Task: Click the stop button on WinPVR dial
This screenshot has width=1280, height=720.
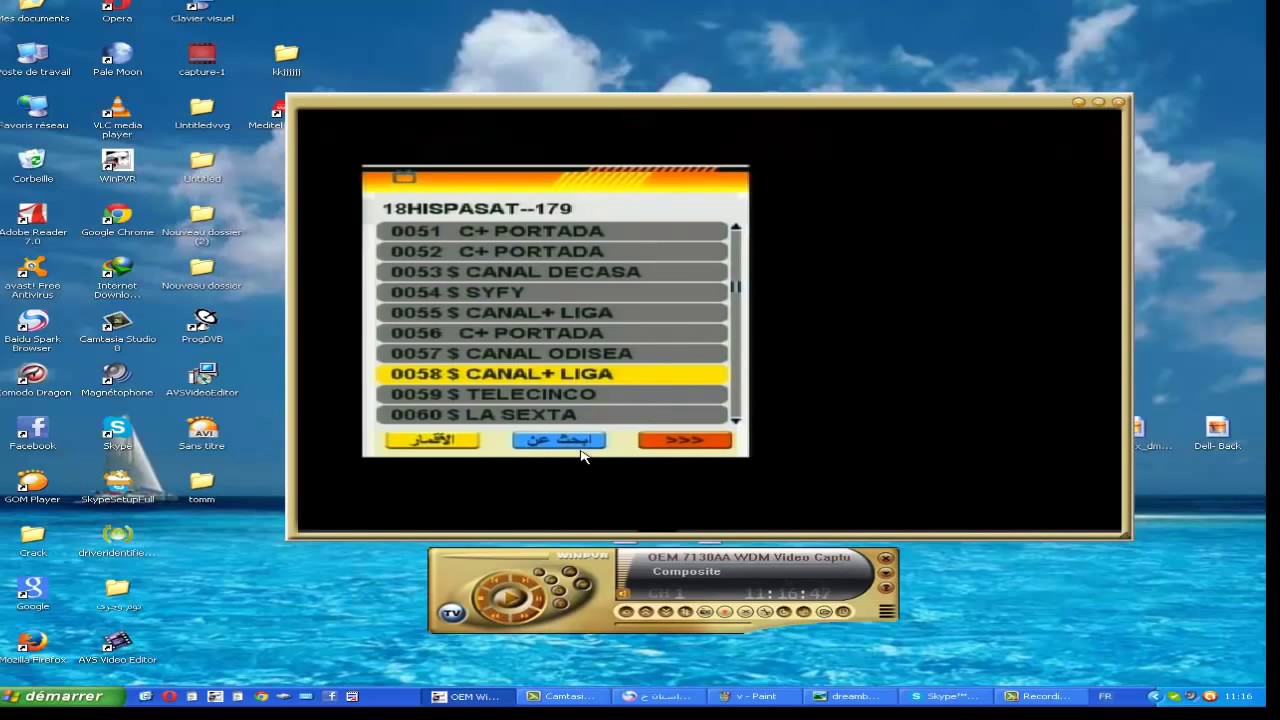Action: [x=481, y=598]
